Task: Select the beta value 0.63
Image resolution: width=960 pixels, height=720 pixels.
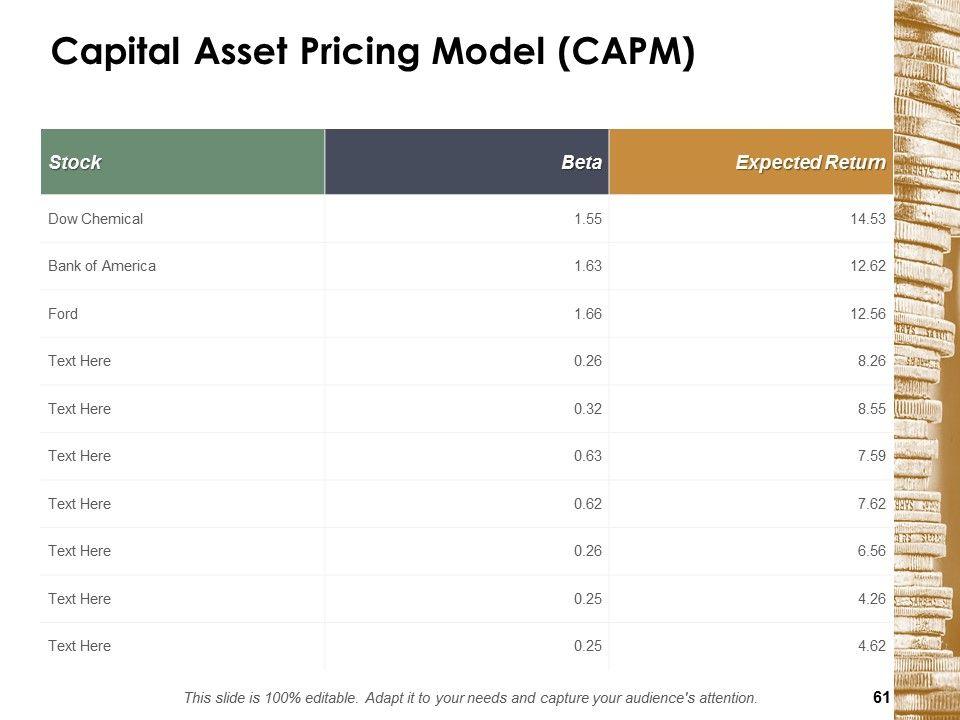Action: (x=587, y=456)
